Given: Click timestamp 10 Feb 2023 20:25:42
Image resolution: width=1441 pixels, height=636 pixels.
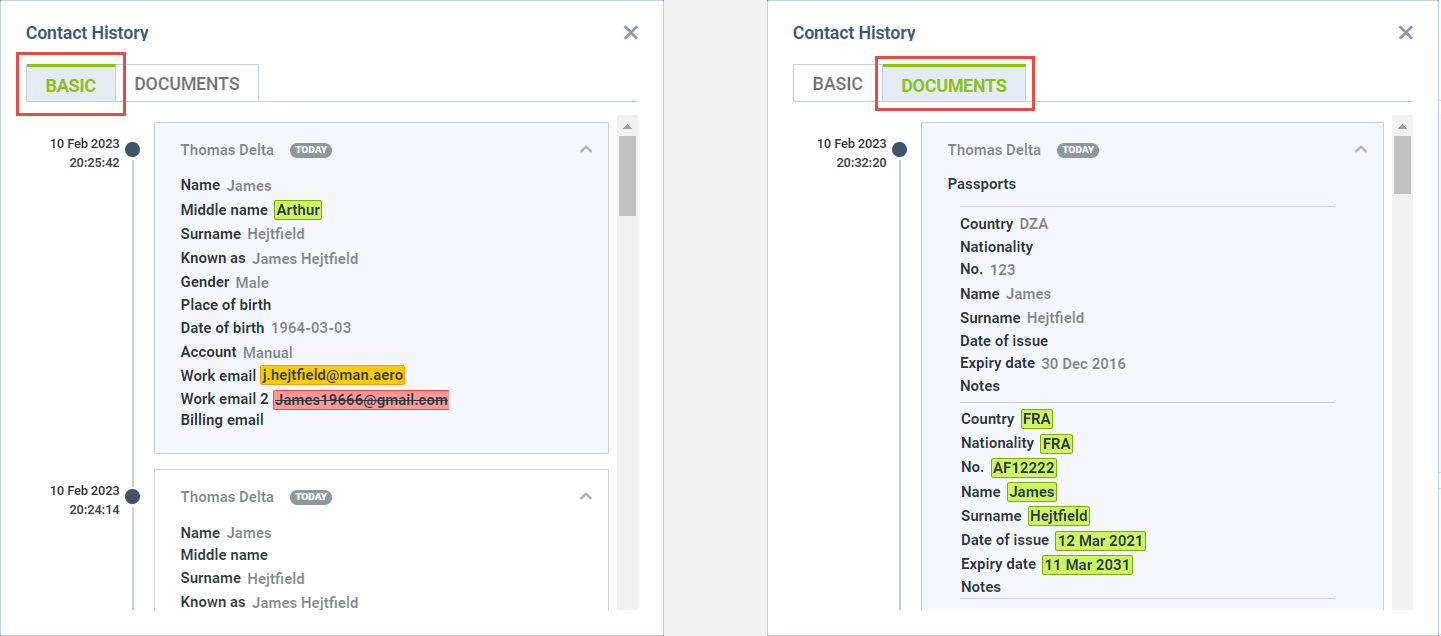Looking at the screenshot, I should (85, 153).
